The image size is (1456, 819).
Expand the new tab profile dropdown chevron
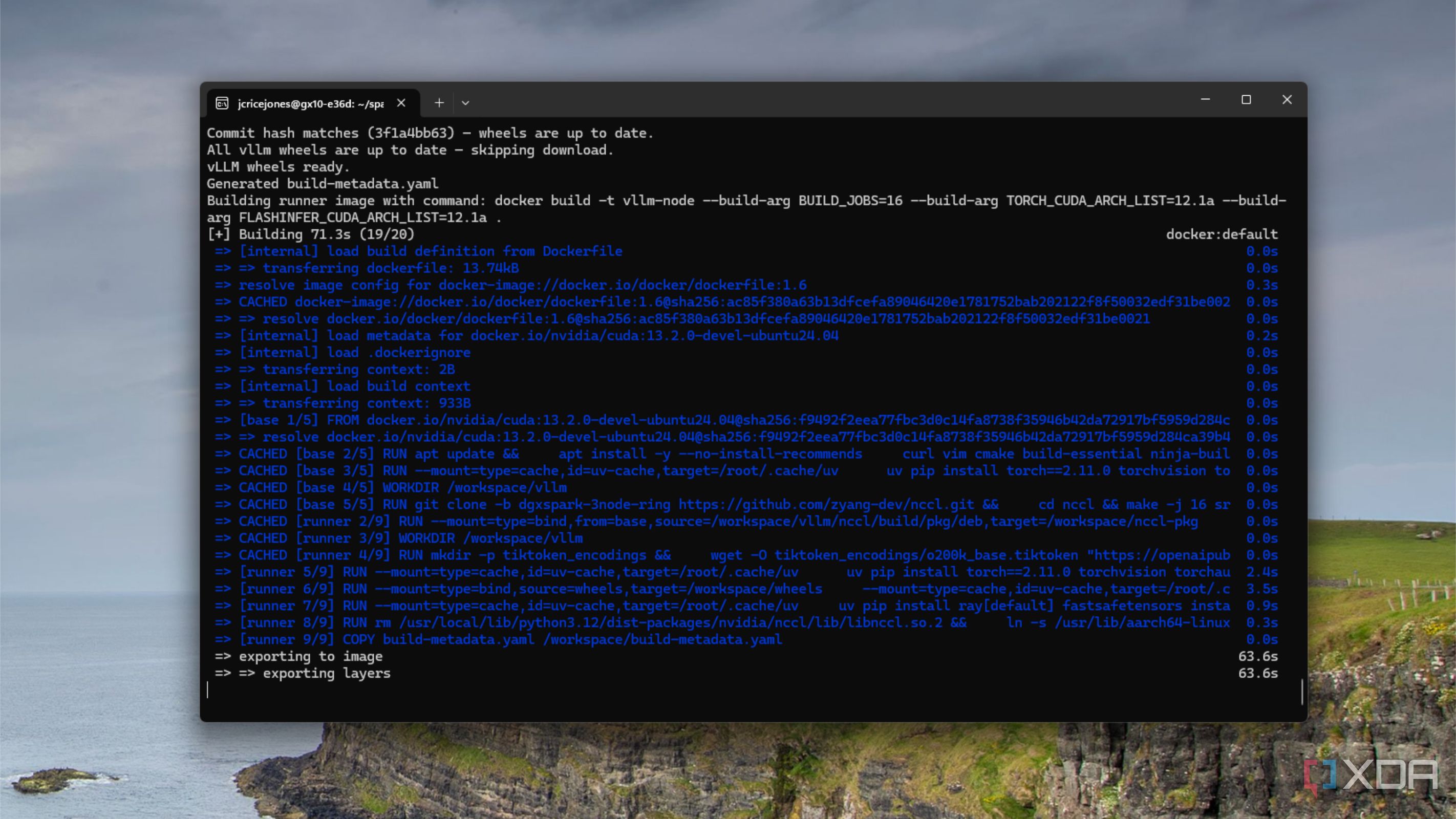pos(465,103)
